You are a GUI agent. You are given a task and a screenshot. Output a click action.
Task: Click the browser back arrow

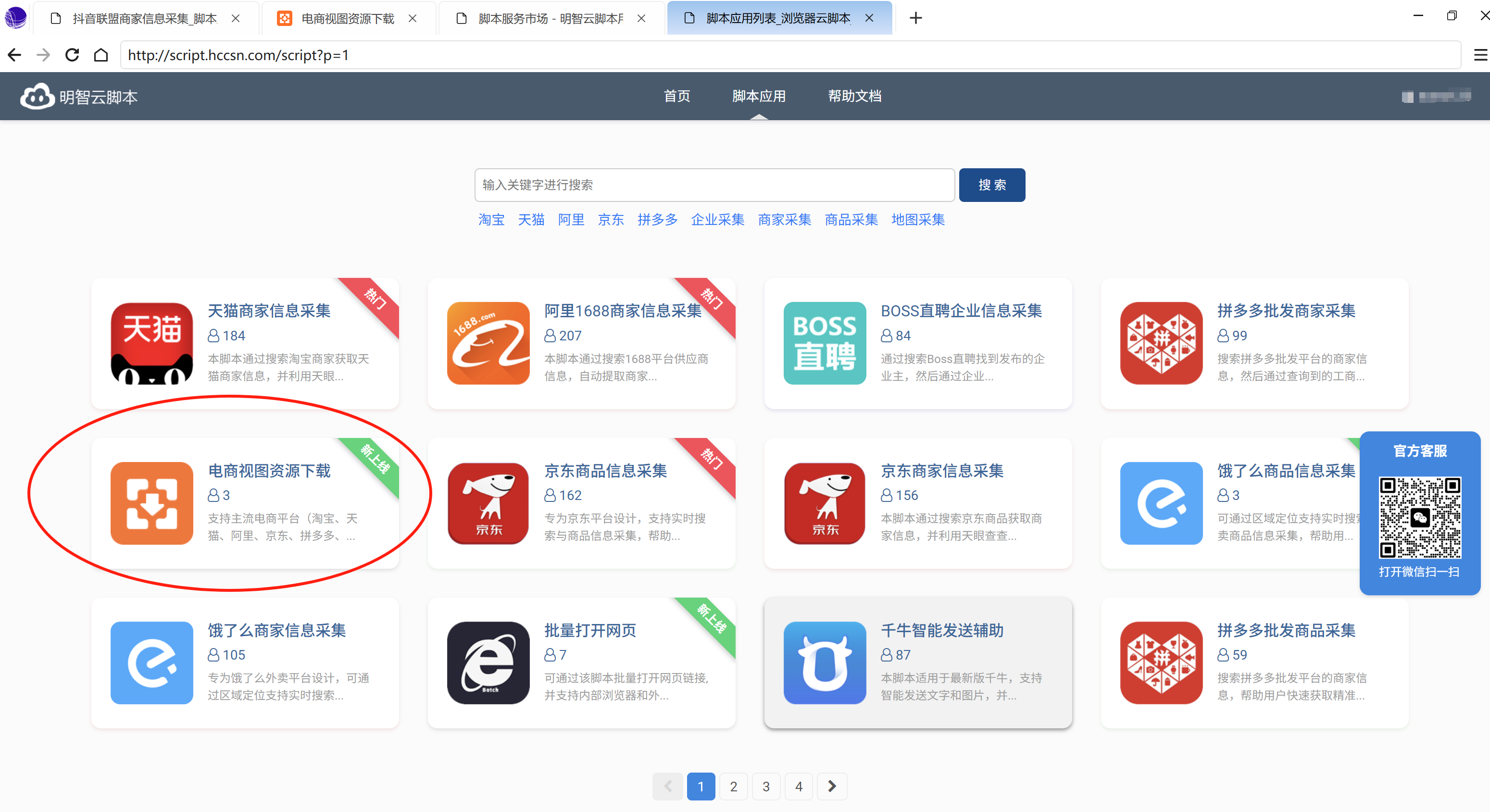click(x=14, y=55)
